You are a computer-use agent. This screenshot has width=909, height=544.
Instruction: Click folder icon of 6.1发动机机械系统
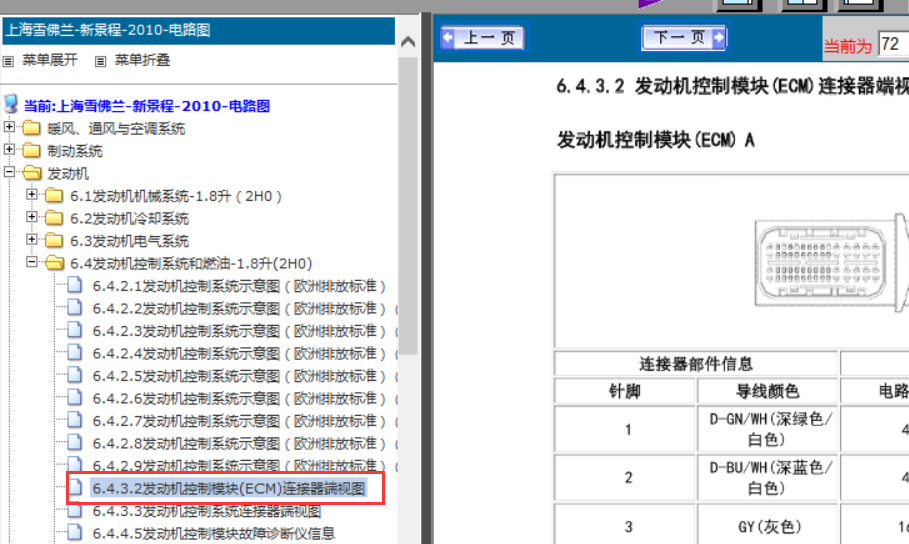click(54, 195)
